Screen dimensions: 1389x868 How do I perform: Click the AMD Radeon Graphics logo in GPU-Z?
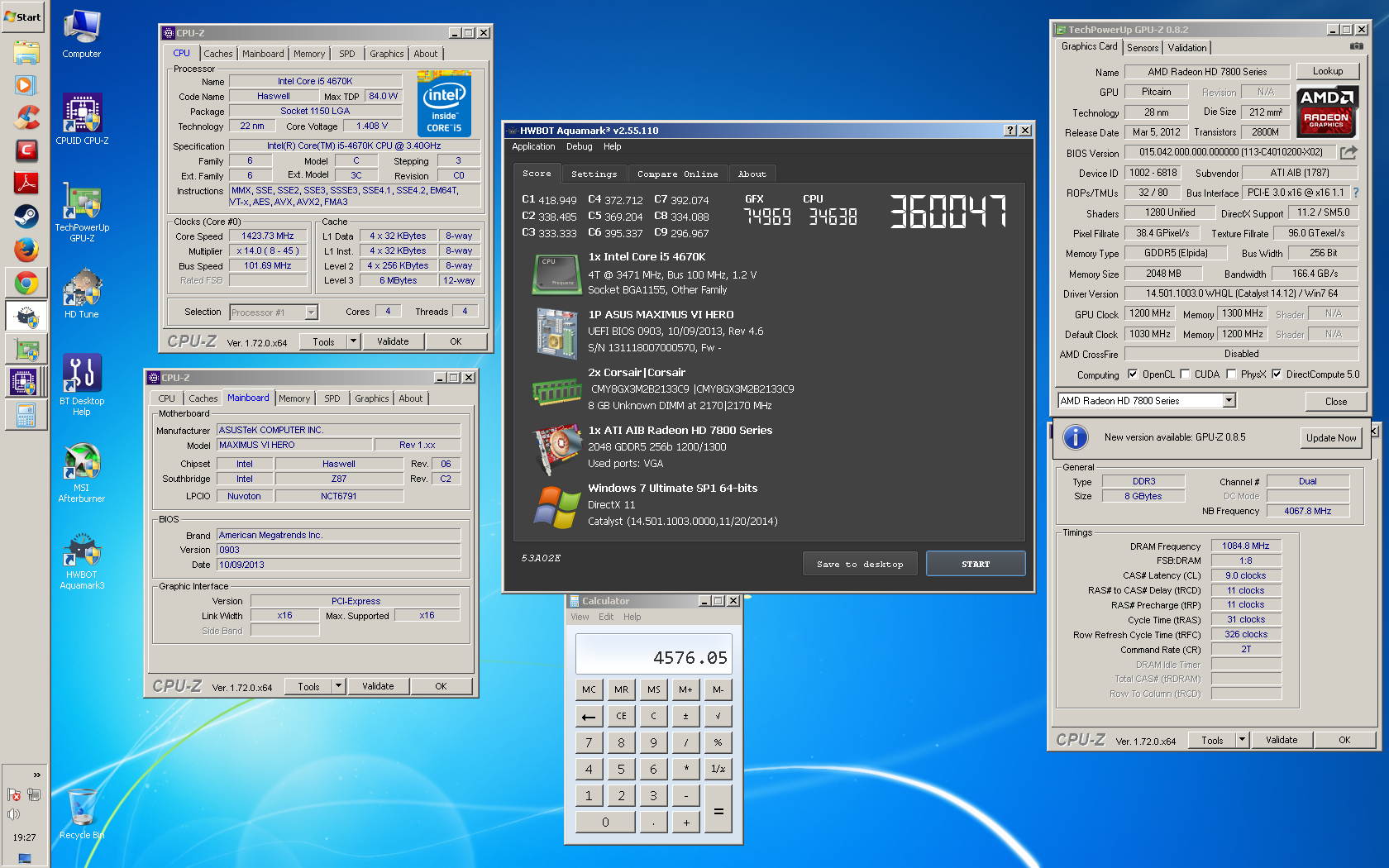coord(1326,112)
